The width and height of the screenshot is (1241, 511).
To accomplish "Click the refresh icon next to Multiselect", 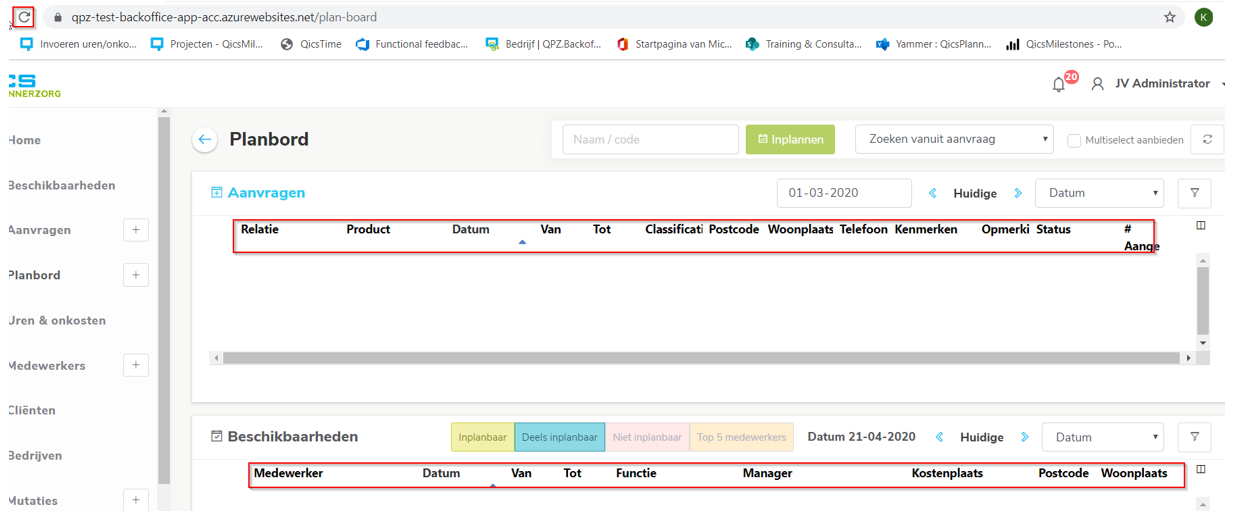I will (1207, 140).
